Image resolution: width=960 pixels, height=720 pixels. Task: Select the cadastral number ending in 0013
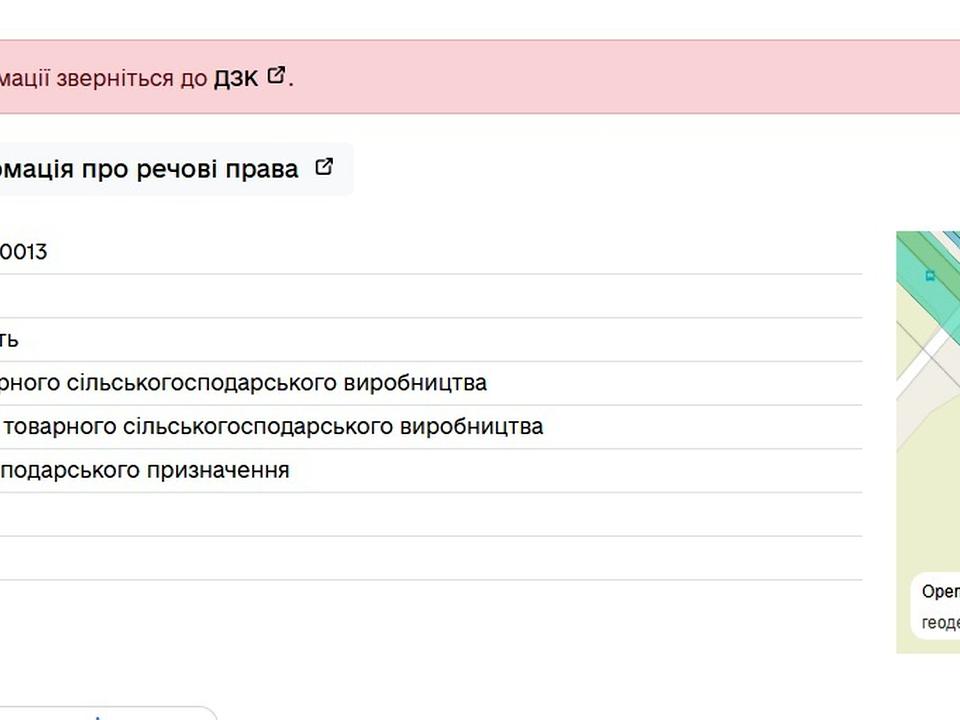[24, 252]
